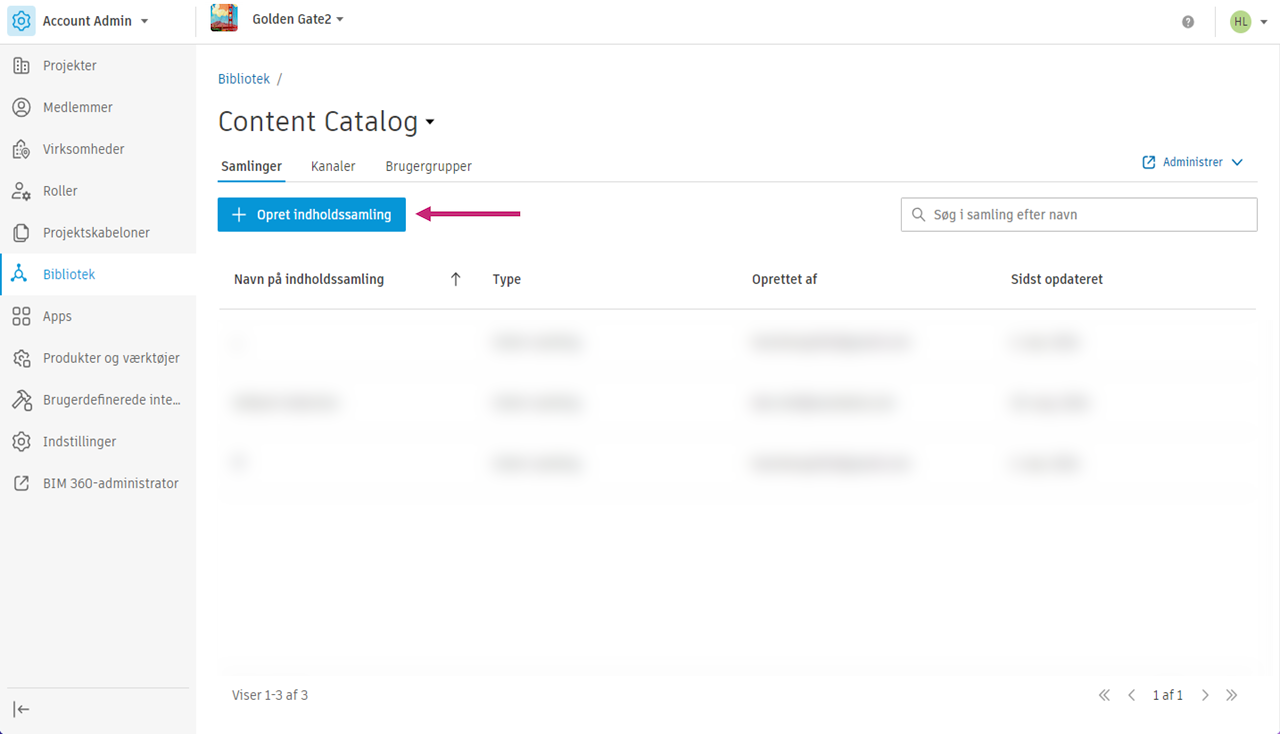Click the ascending sort arrow icon
This screenshot has height=734, width=1280.
[x=456, y=280]
